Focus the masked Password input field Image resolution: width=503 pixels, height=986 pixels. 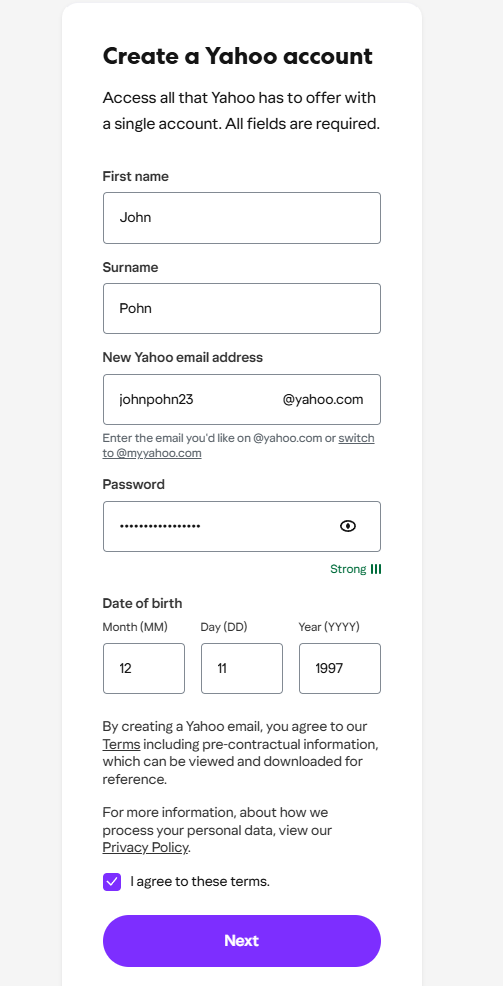(x=242, y=526)
